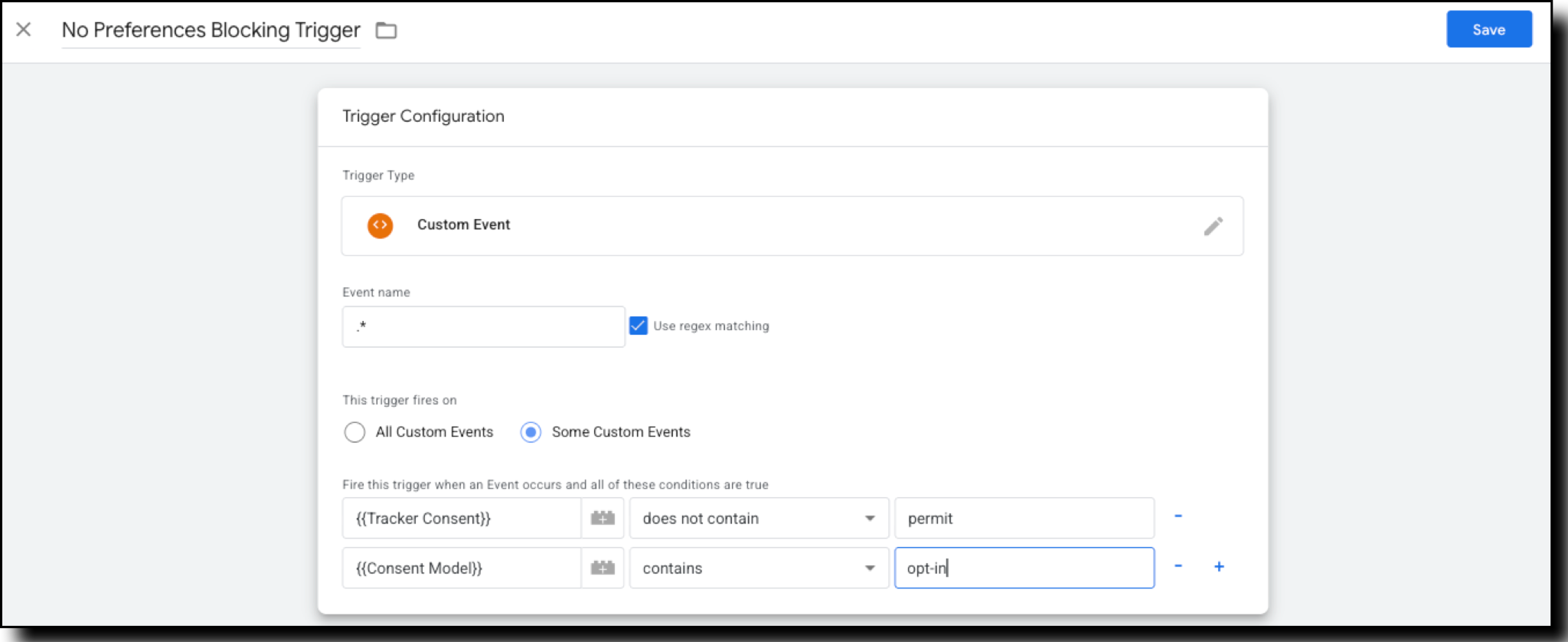The height and width of the screenshot is (642, 1568).
Task: Click the pencil edit icon for trigger type
Action: [1213, 226]
